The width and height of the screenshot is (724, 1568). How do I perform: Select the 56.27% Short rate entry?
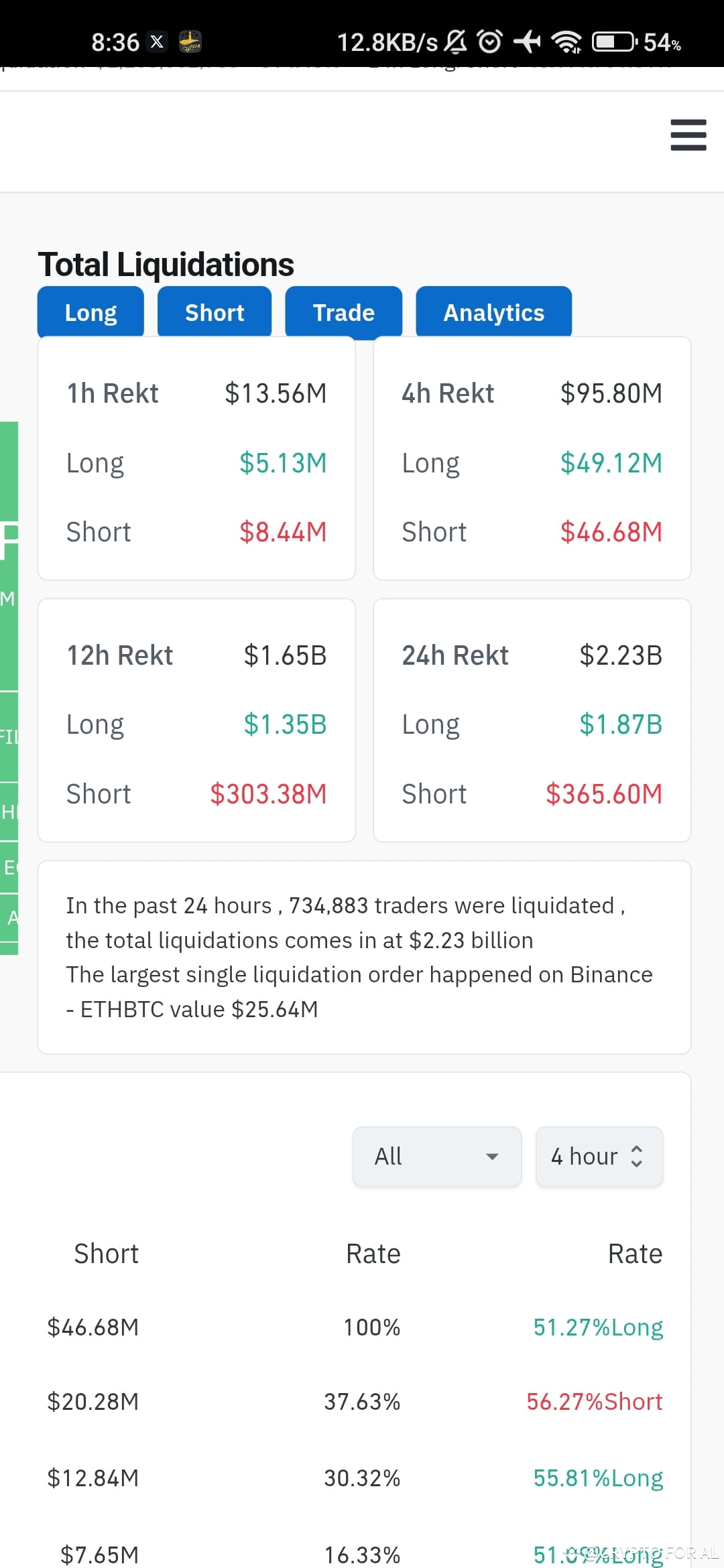pos(594,1401)
